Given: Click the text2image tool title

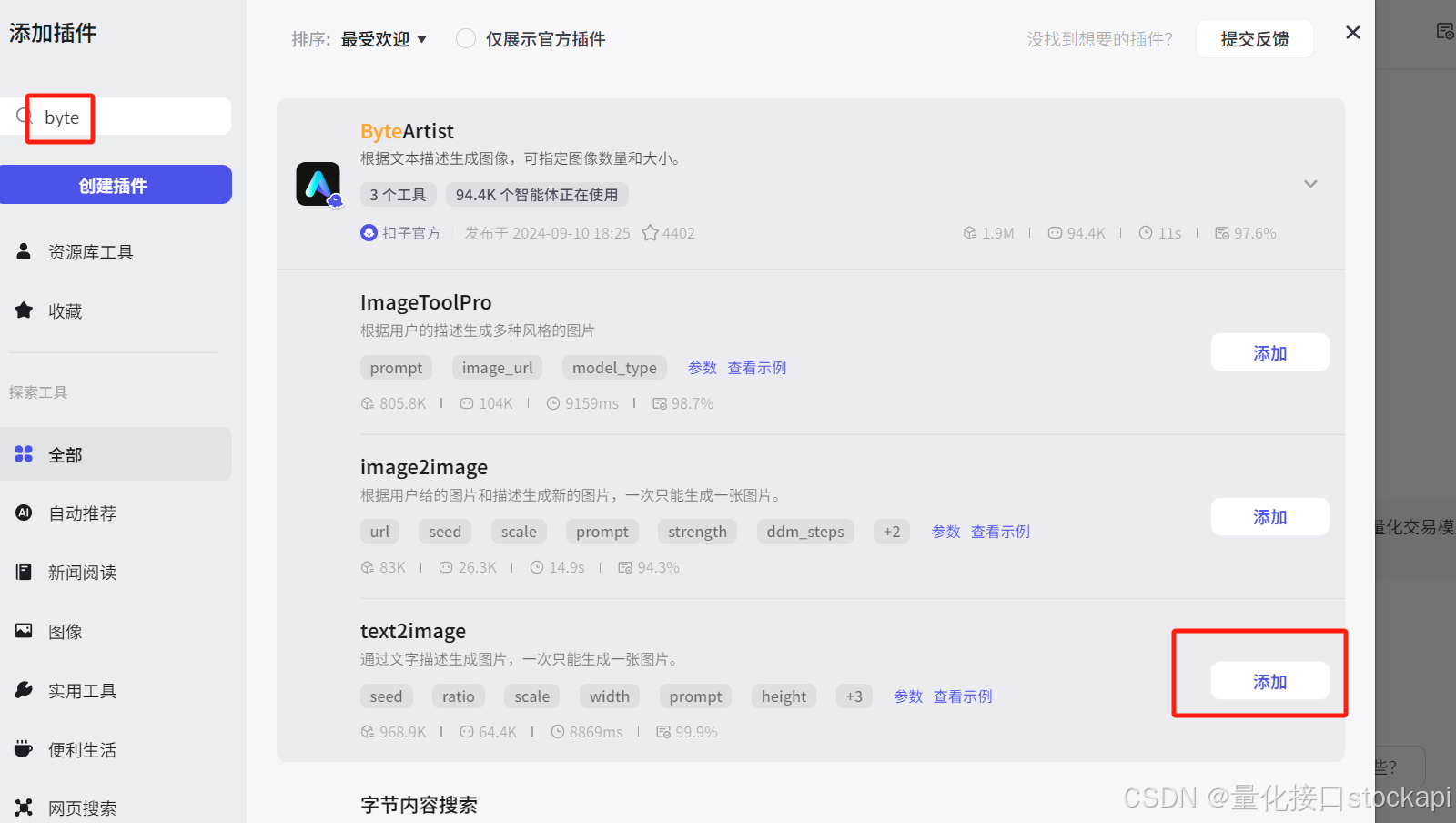Looking at the screenshot, I should tap(413, 631).
